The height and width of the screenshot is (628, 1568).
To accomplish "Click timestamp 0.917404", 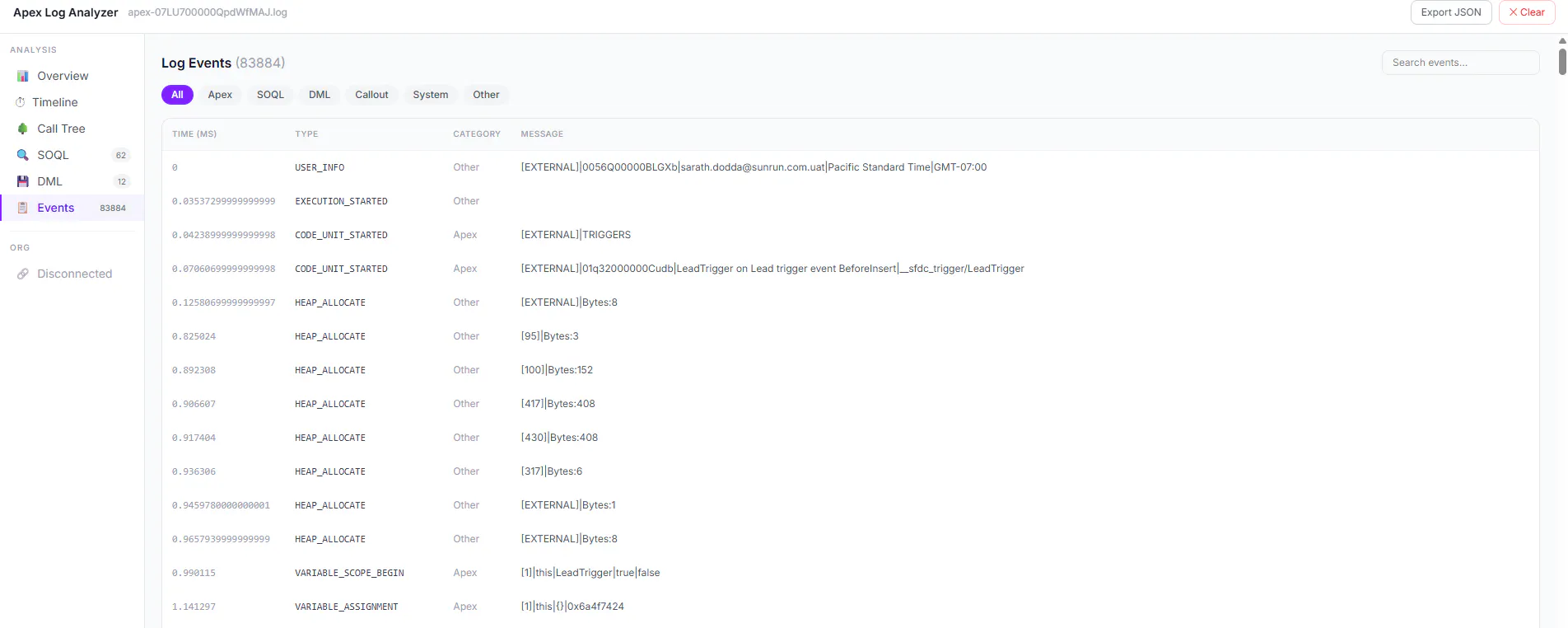I will [194, 438].
